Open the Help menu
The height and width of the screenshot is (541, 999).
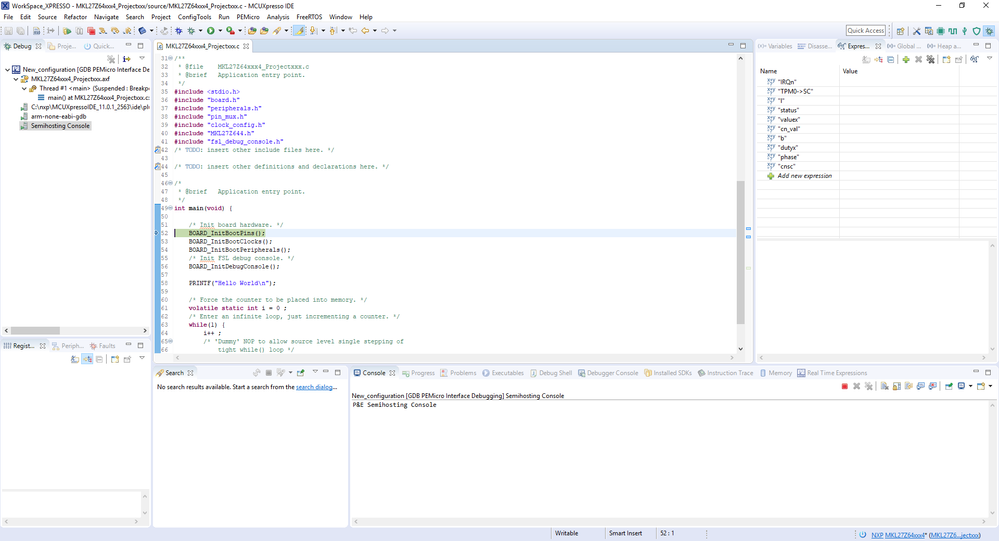pos(366,17)
